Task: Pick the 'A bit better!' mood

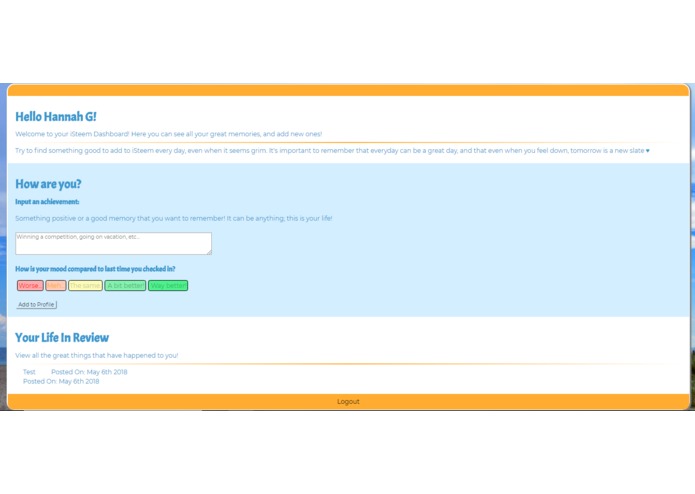Action: point(125,286)
